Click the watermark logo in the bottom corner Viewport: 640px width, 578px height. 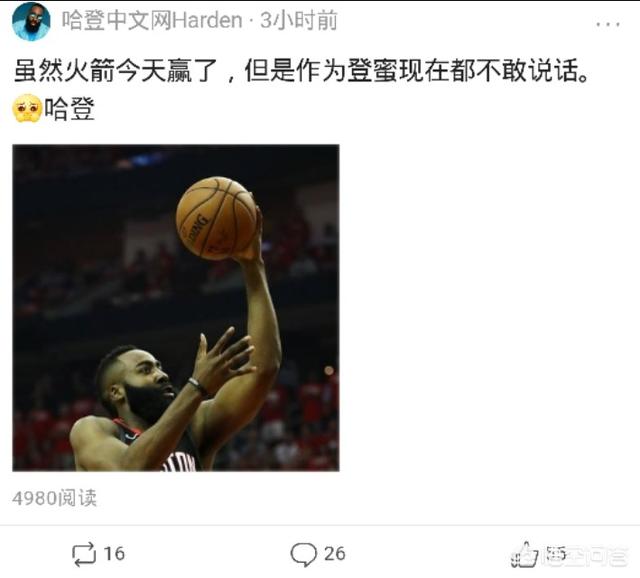click(x=584, y=556)
